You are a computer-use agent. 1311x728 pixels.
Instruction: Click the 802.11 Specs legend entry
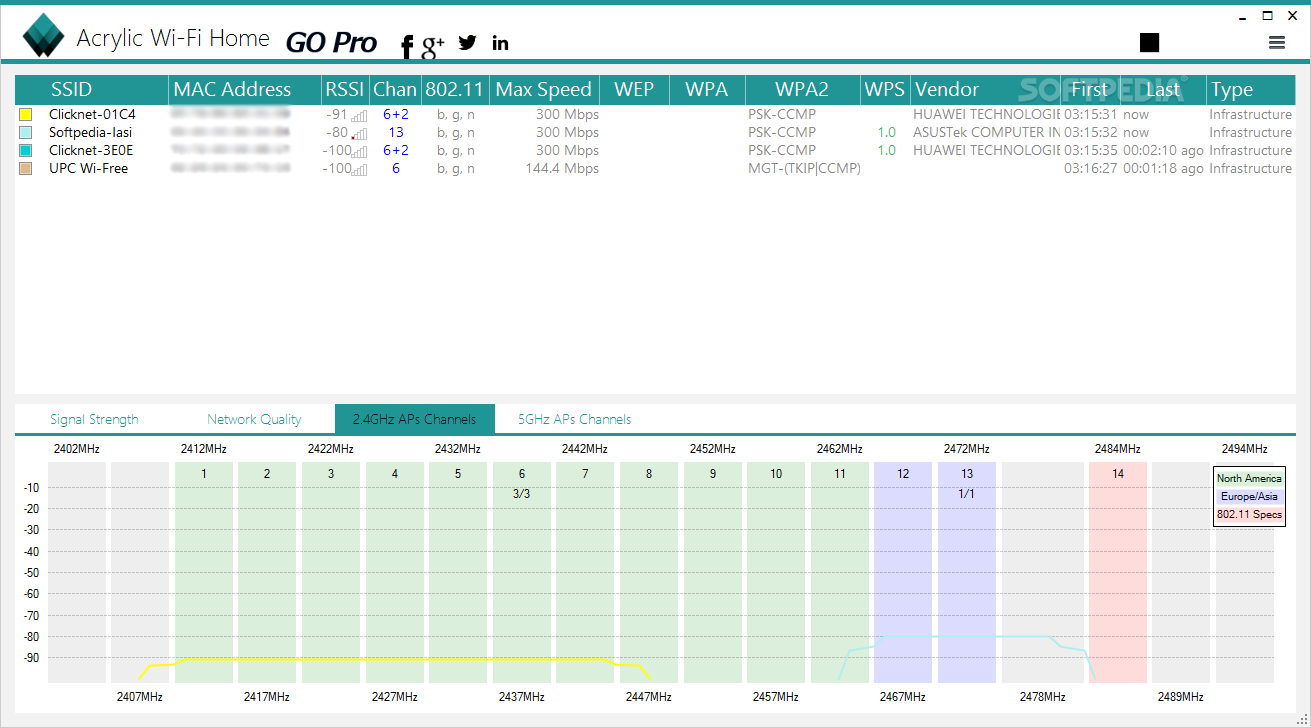(x=1249, y=515)
